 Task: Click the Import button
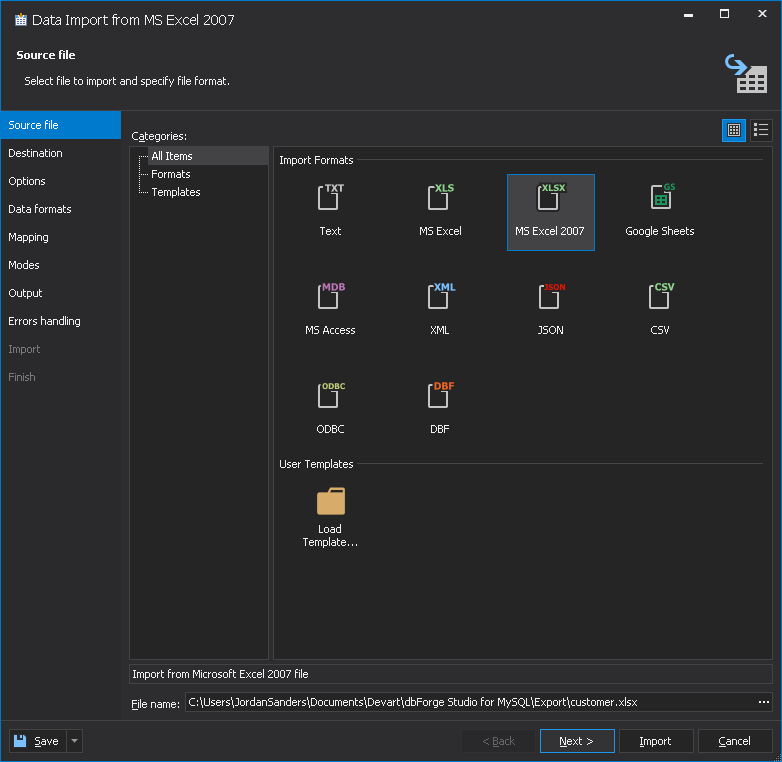[656, 741]
